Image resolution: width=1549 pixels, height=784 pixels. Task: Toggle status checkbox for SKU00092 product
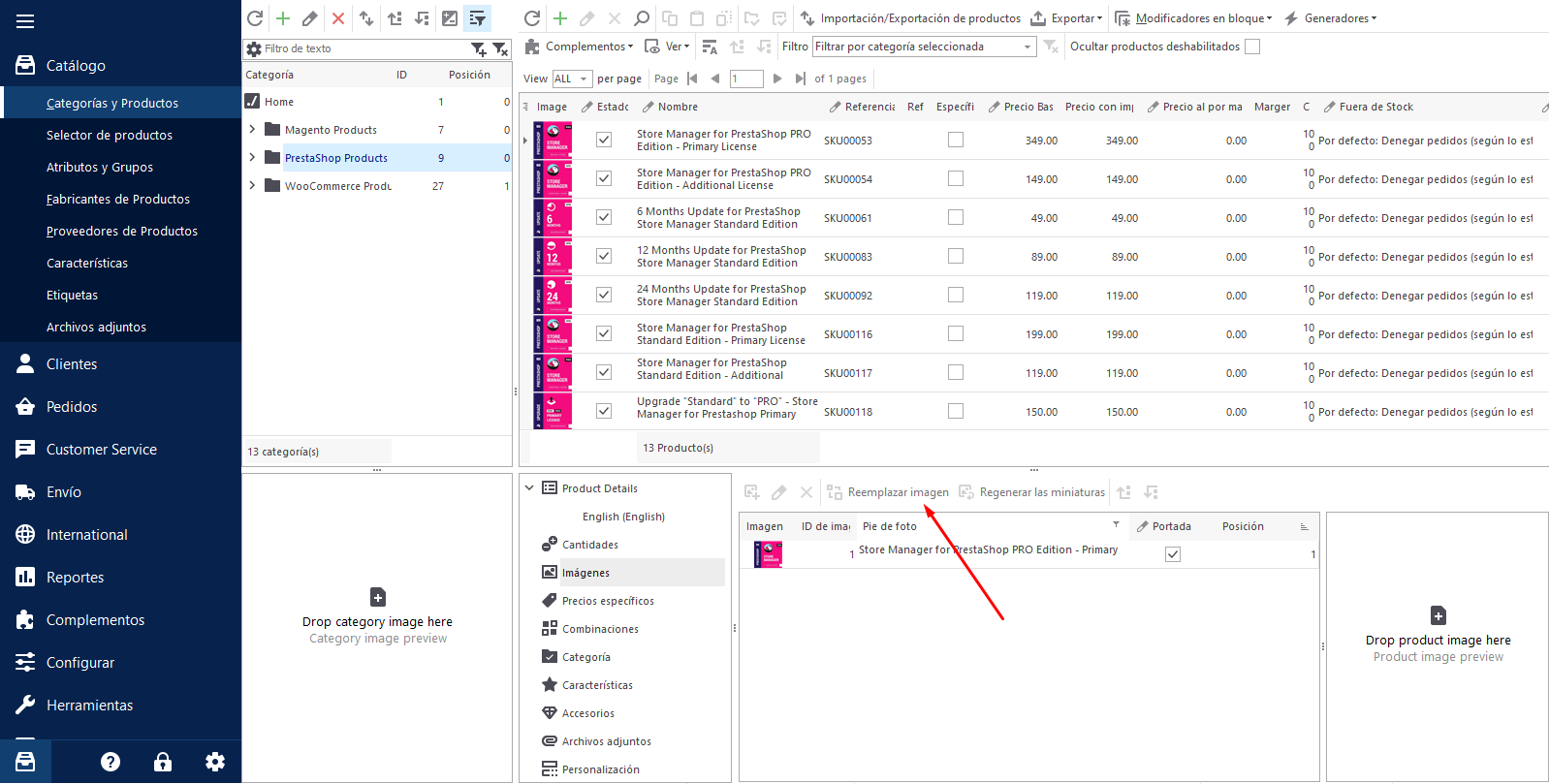(604, 295)
